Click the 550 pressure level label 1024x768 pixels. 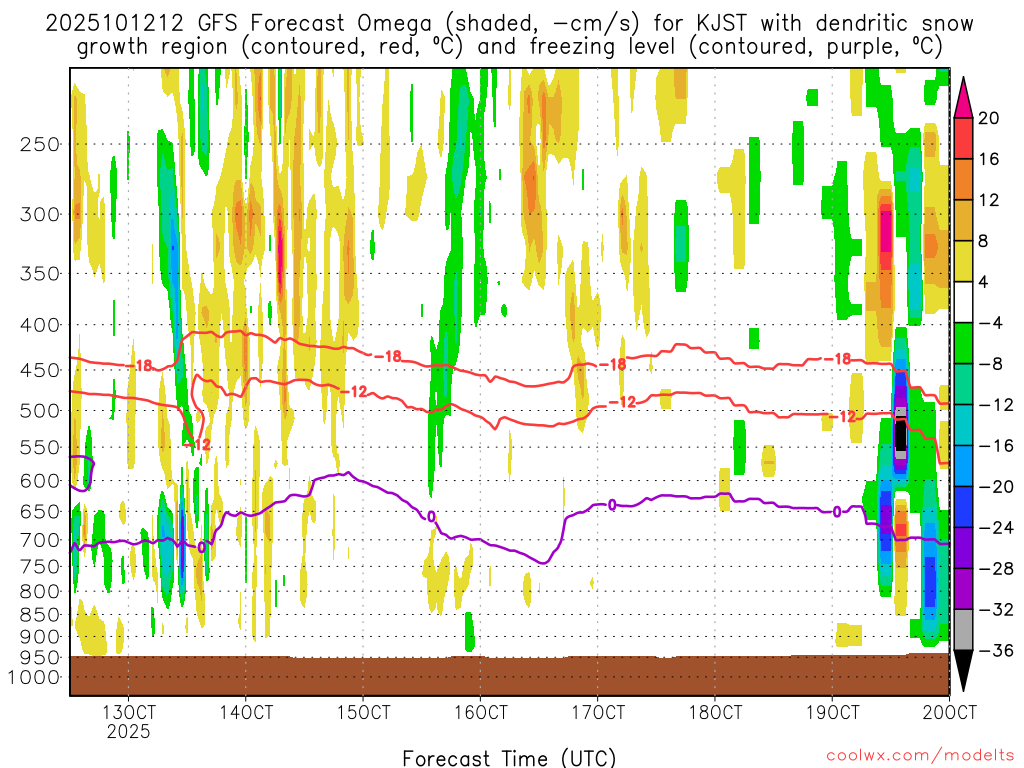click(x=40, y=447)
